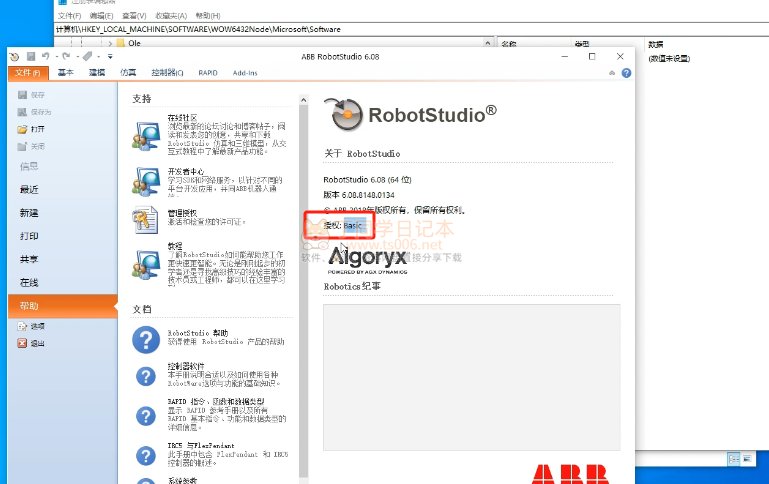Viewport: 769px width, 484px height.
Task: Click the (数值未设置) value in Registry Editor
Action: pos(669,58)
